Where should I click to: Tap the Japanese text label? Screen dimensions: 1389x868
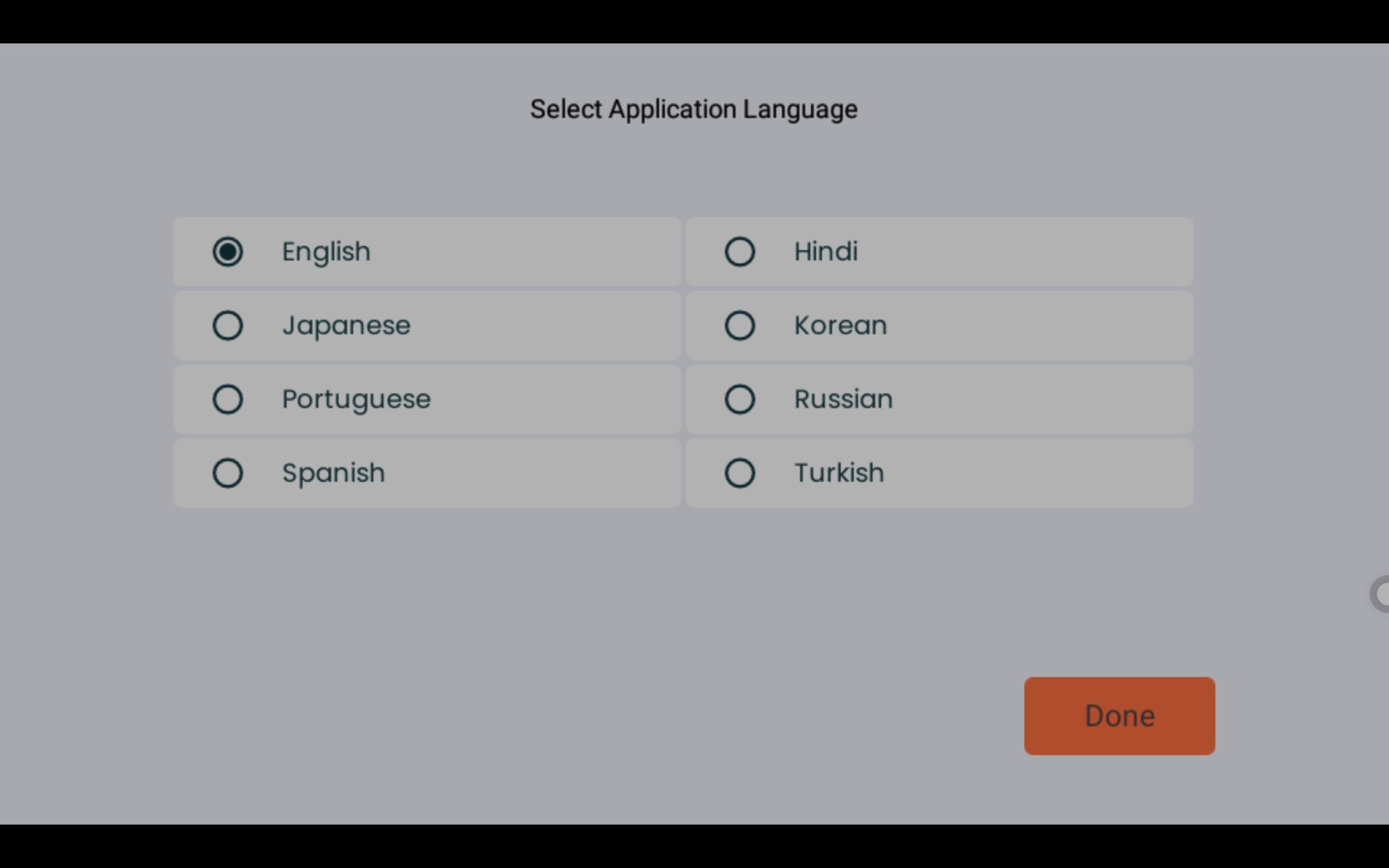[x=346, y=325]
